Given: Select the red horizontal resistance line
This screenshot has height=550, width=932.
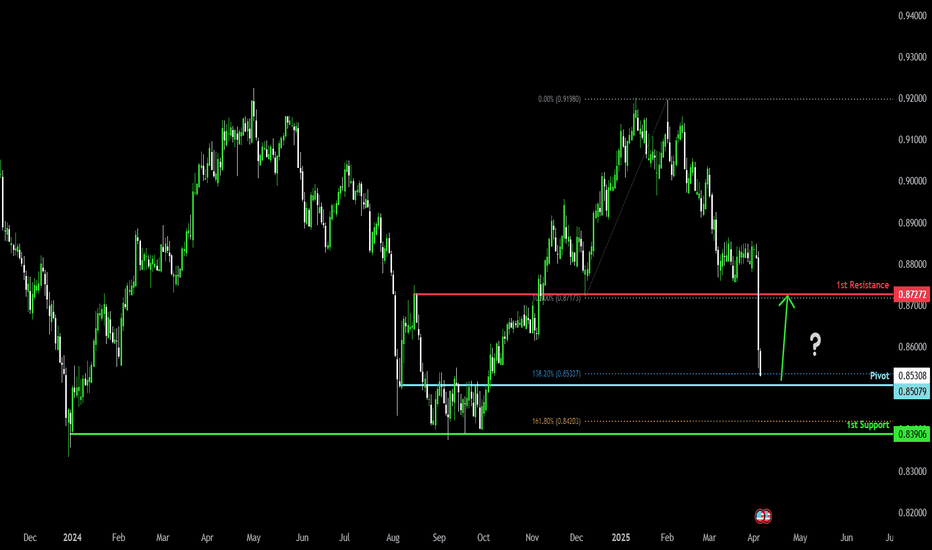Looking at the screenshot, I should [654, 294].
